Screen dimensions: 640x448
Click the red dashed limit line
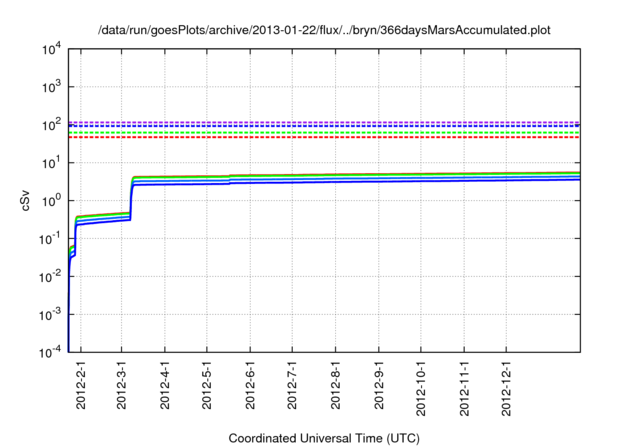click(x=324, y=138)
